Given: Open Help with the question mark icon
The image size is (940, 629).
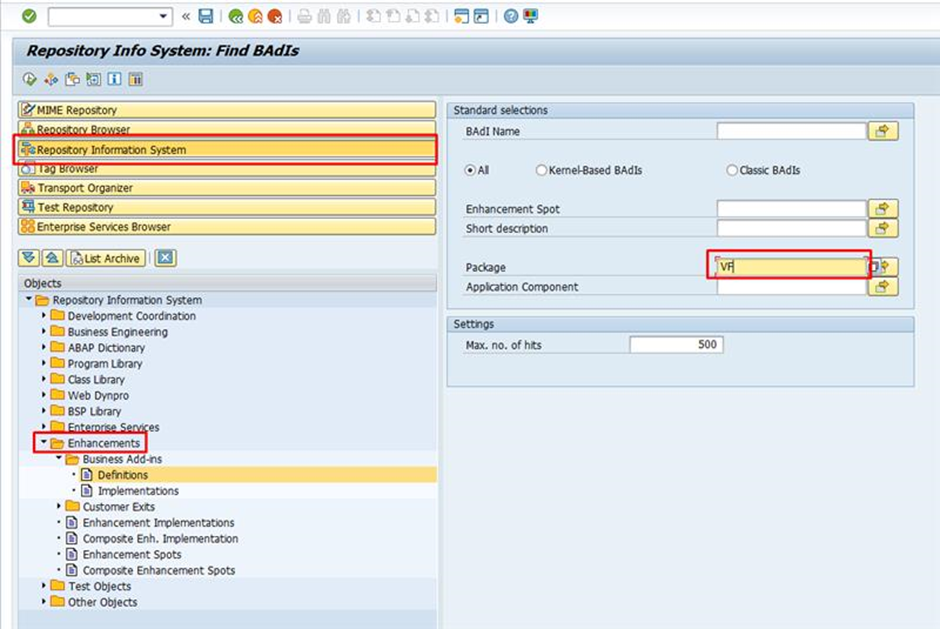Looking at the screenshot, I should click(x=511, y=16).
